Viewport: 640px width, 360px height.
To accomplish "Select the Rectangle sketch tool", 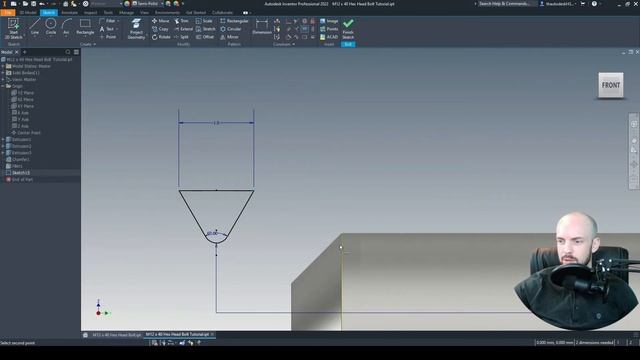I will pyautogui.click(x=85, y=27).
